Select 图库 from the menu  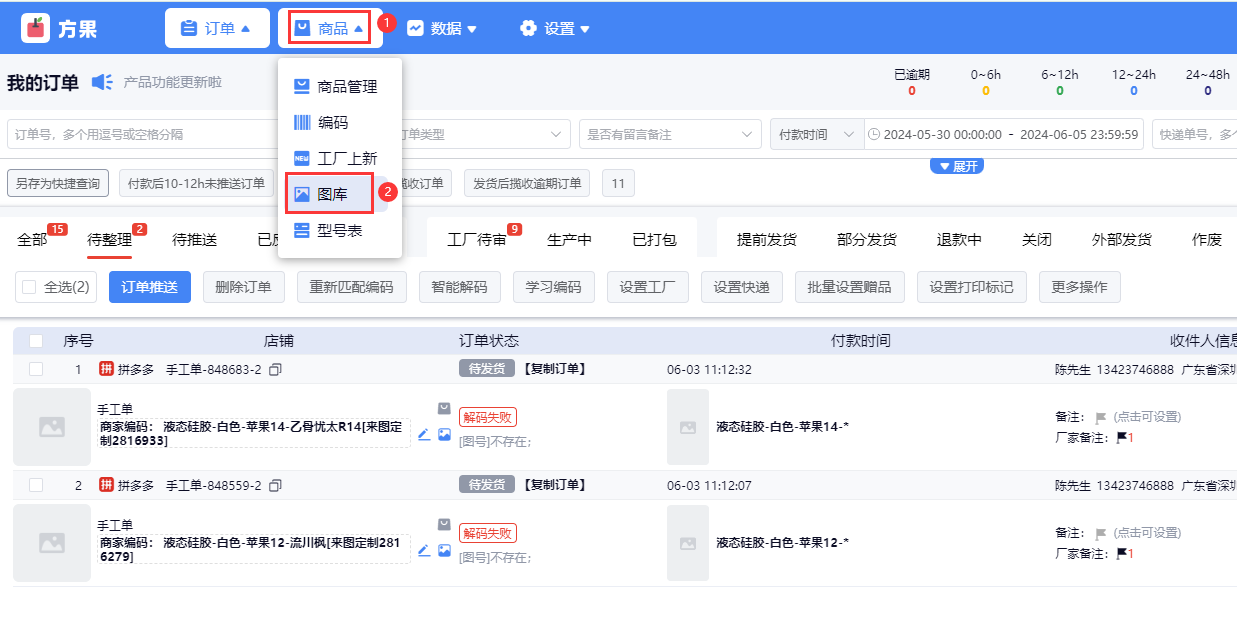(x=331, y=194)
